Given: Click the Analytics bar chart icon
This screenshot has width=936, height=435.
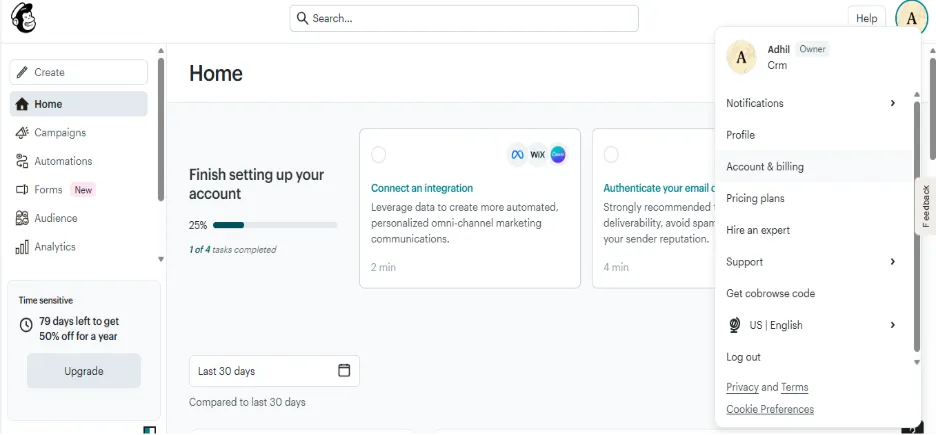Looking at the screenshot, I should (22, 247).
